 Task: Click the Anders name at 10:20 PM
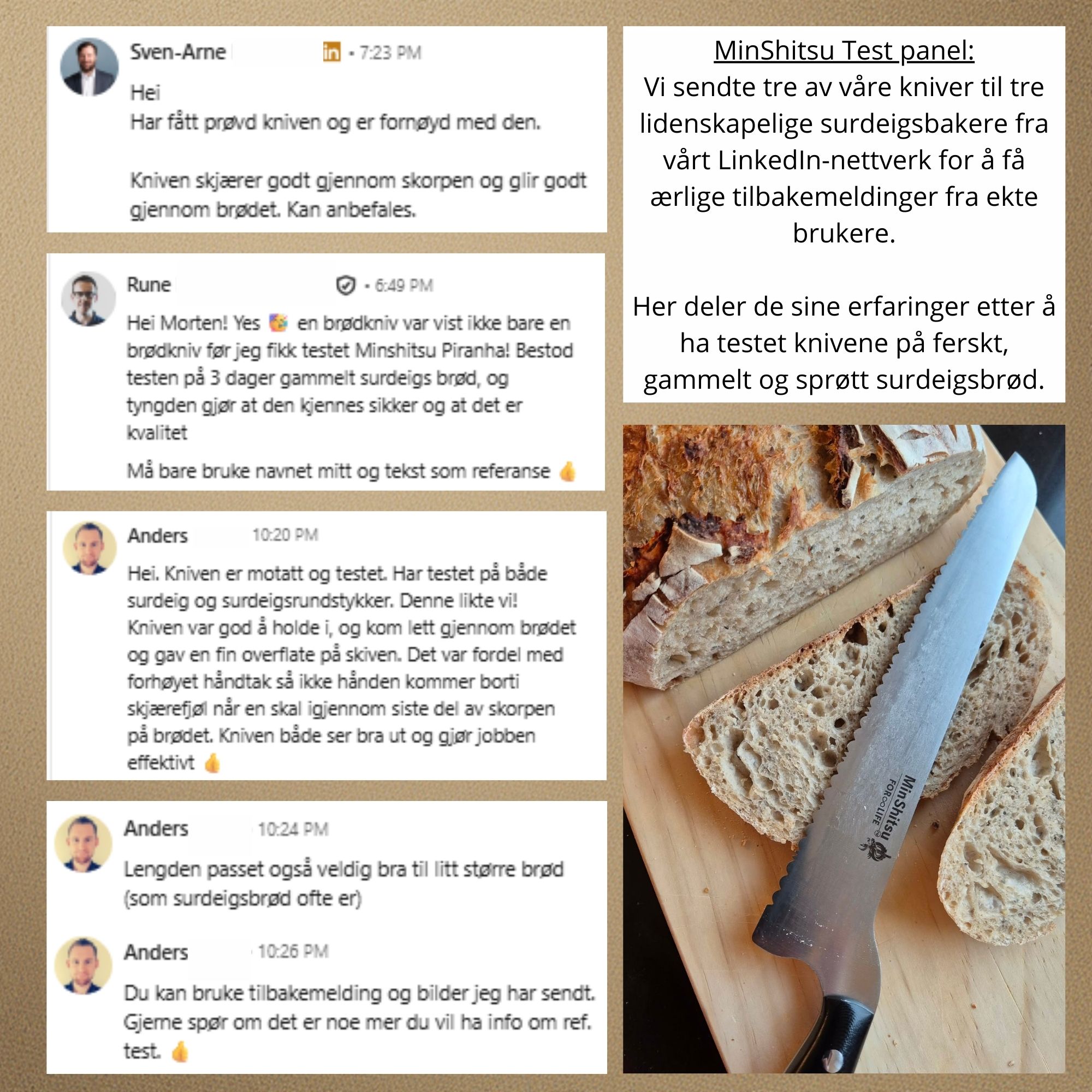(x=158, y=535)
